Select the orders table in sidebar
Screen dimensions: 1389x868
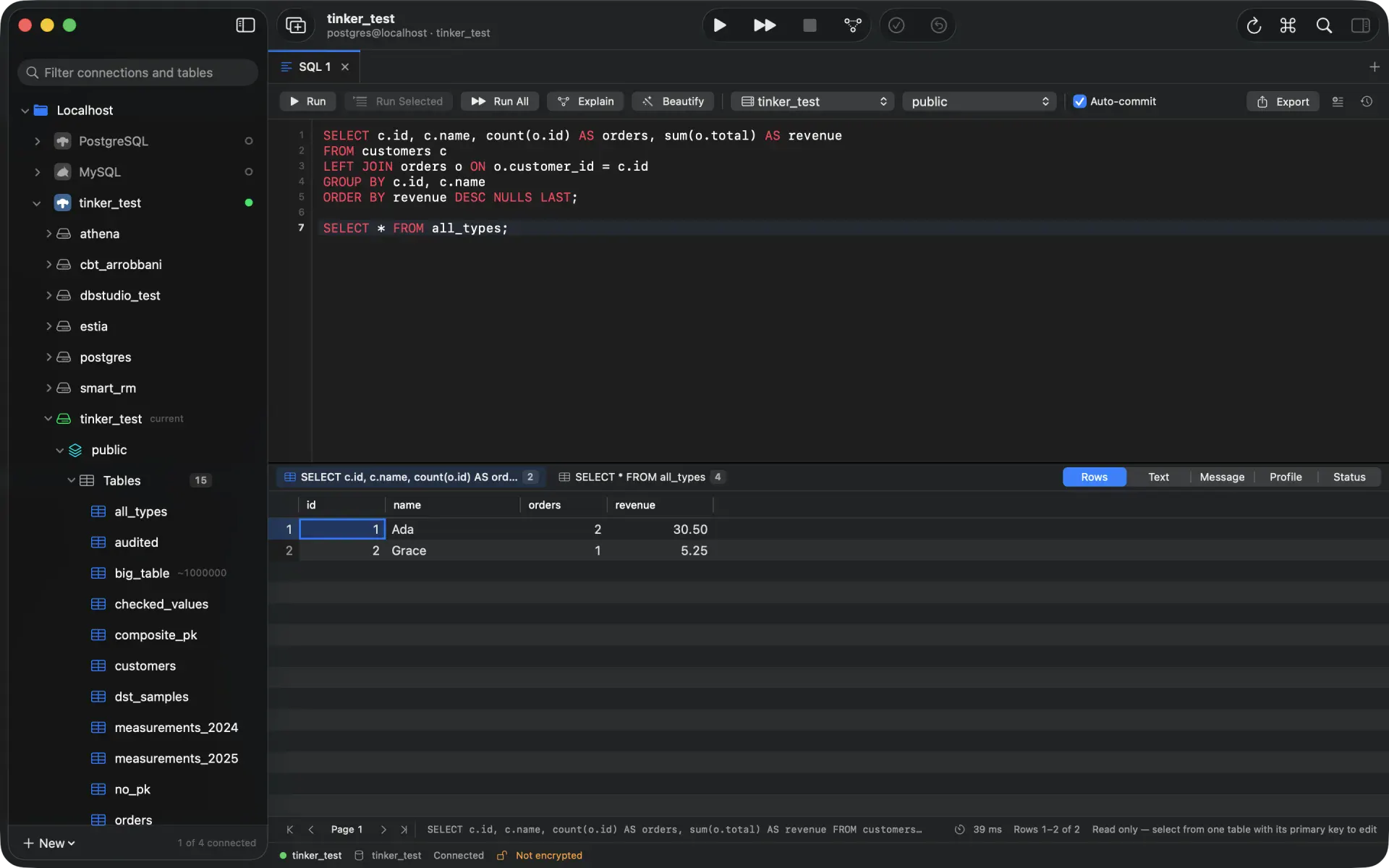(x=133, y=820)
